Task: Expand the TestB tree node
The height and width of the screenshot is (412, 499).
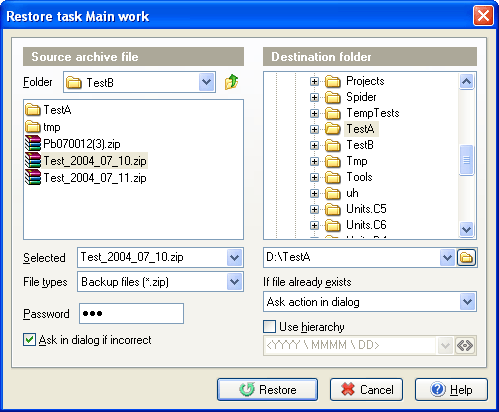Action: tap(314, 145)
